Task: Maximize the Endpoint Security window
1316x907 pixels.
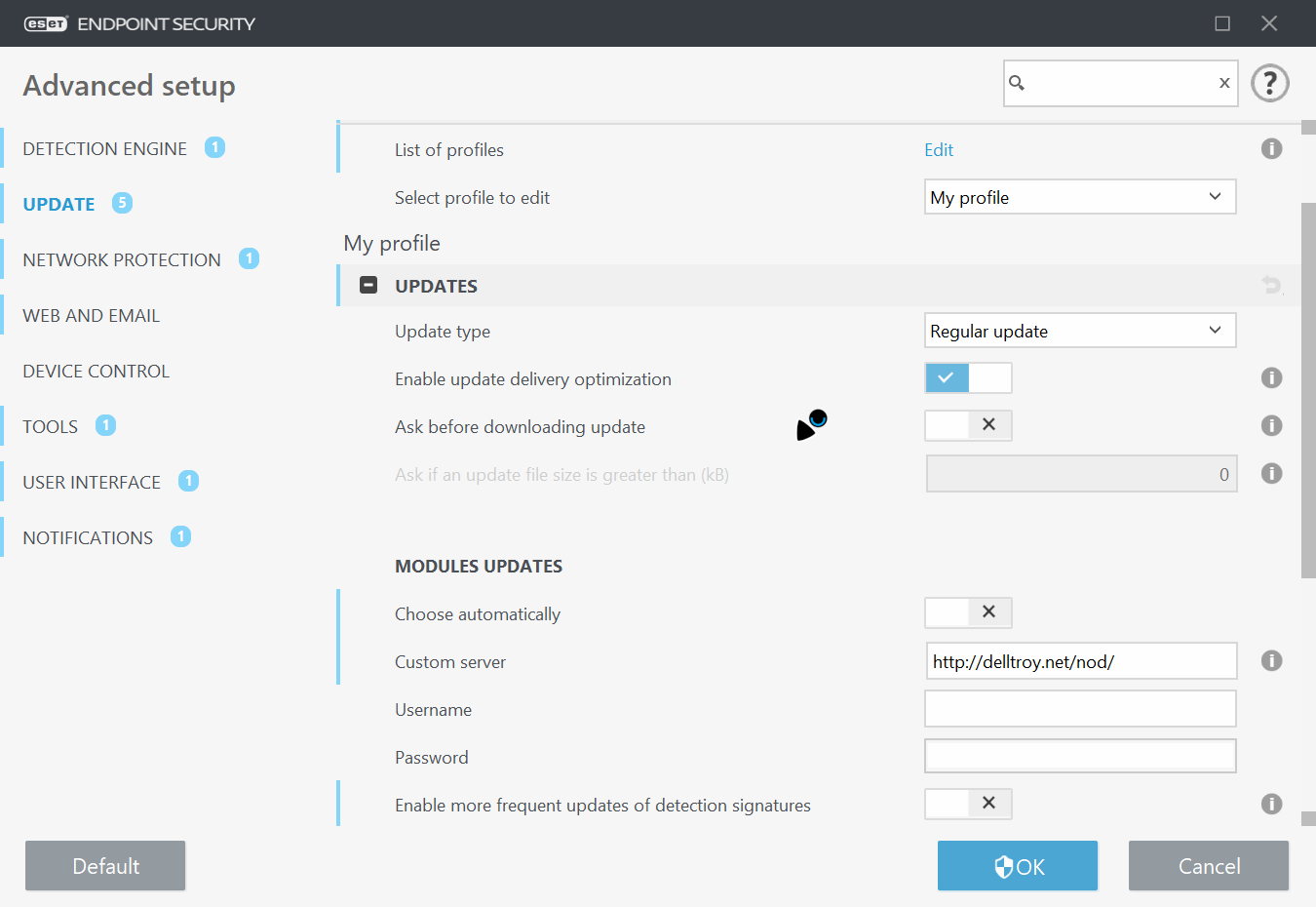Action: pos(1222,23)
